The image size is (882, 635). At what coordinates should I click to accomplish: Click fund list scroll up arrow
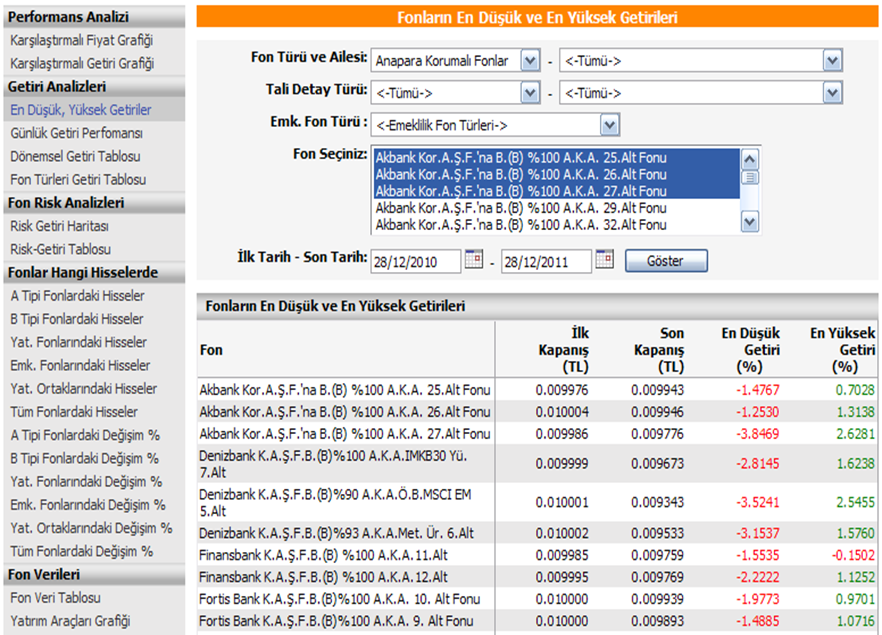750,159
